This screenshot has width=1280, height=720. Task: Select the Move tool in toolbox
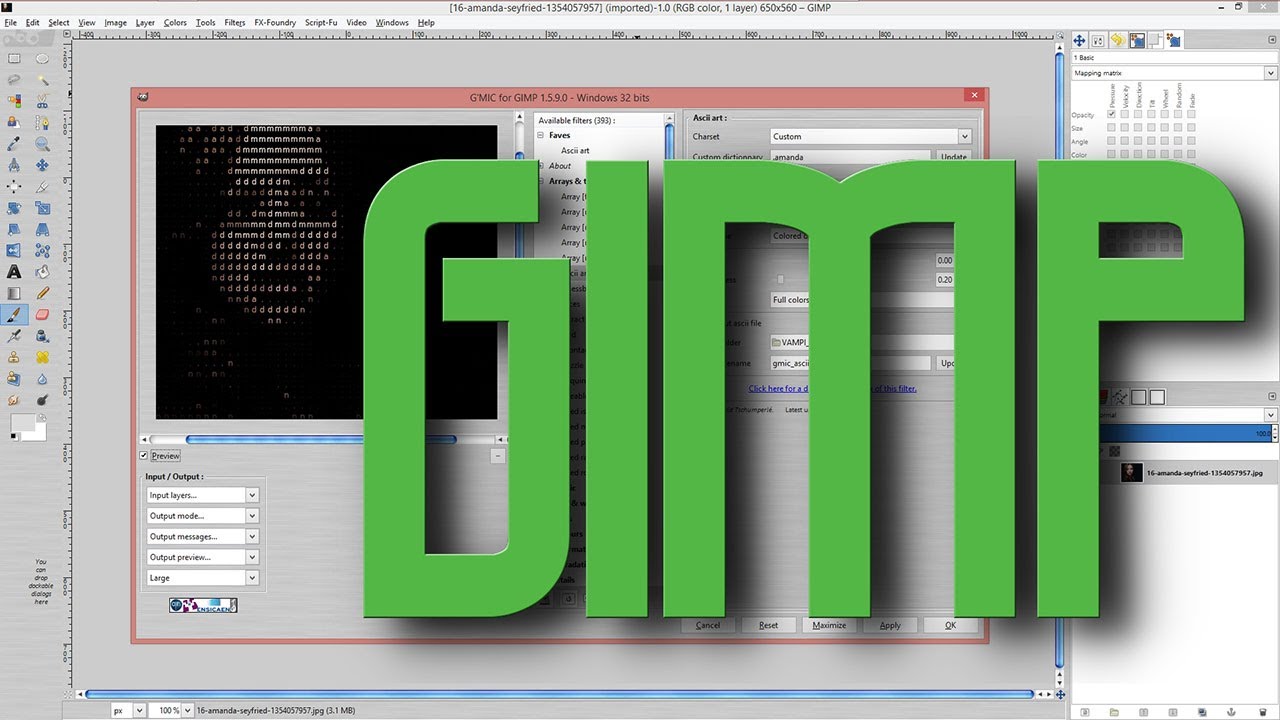click(43, 165)
